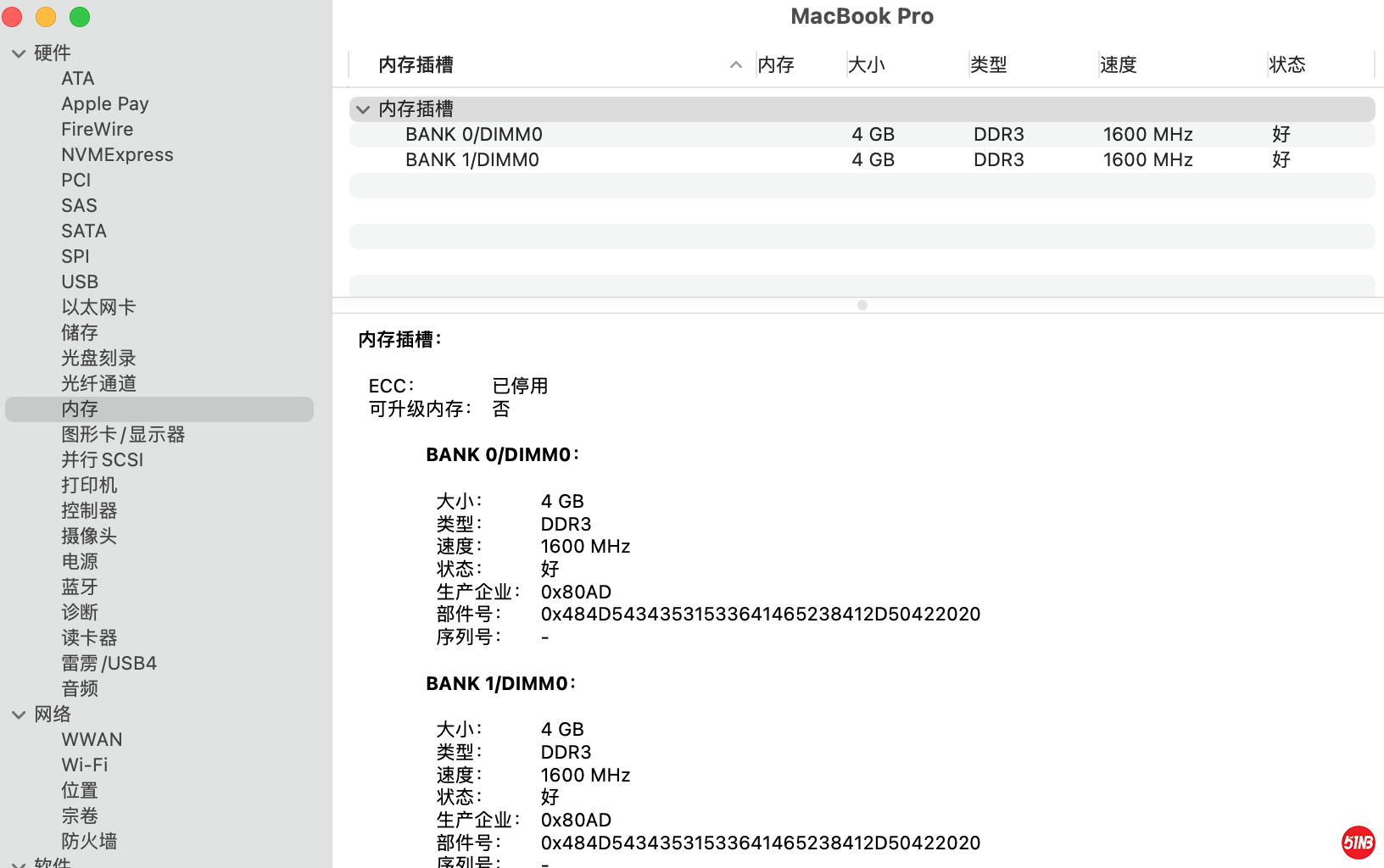This screenshot has height=868, width=1384.
Task: Select the BANK 1/DIMM0 table row
Action: point(862,160)
